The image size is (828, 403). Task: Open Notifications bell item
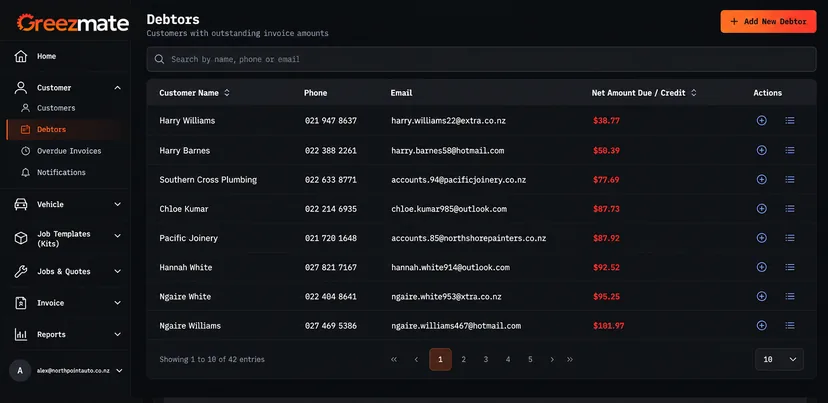pos(61,172)
